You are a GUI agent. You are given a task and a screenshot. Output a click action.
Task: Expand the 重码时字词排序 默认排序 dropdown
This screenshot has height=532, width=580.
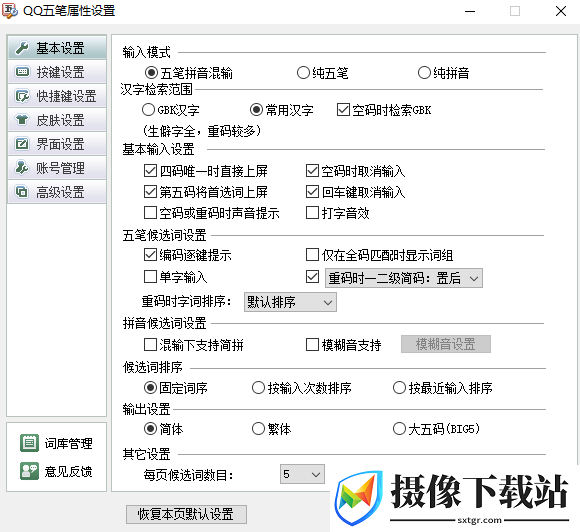click(x=290, y=302)
